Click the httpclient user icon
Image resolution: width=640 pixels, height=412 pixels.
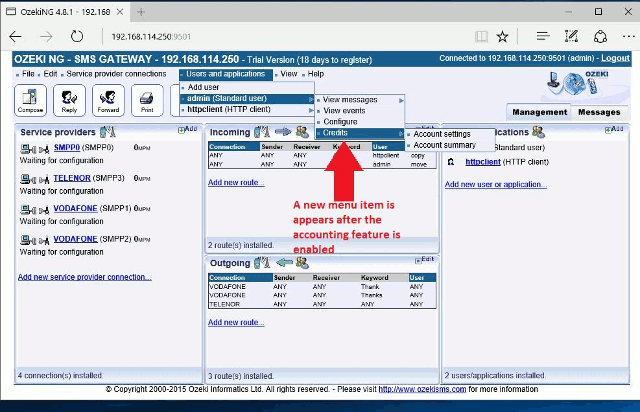[x=451, y=162]
